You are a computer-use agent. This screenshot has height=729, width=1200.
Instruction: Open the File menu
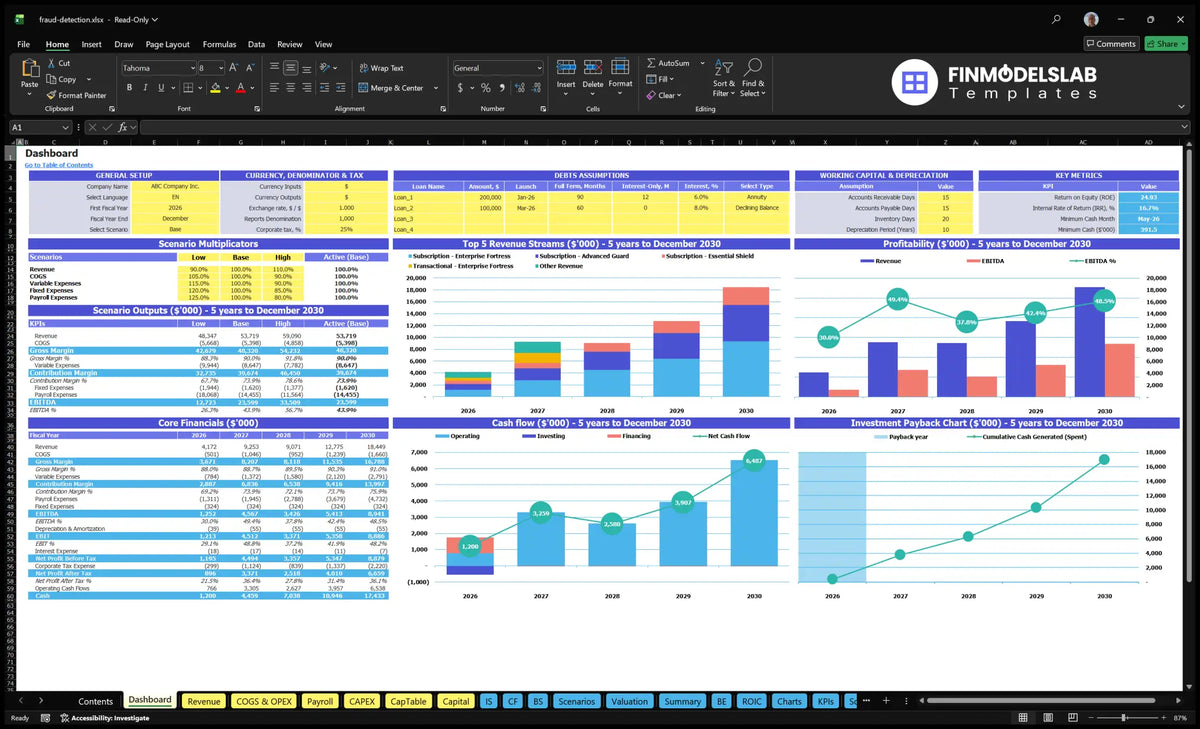click(23, 44)
